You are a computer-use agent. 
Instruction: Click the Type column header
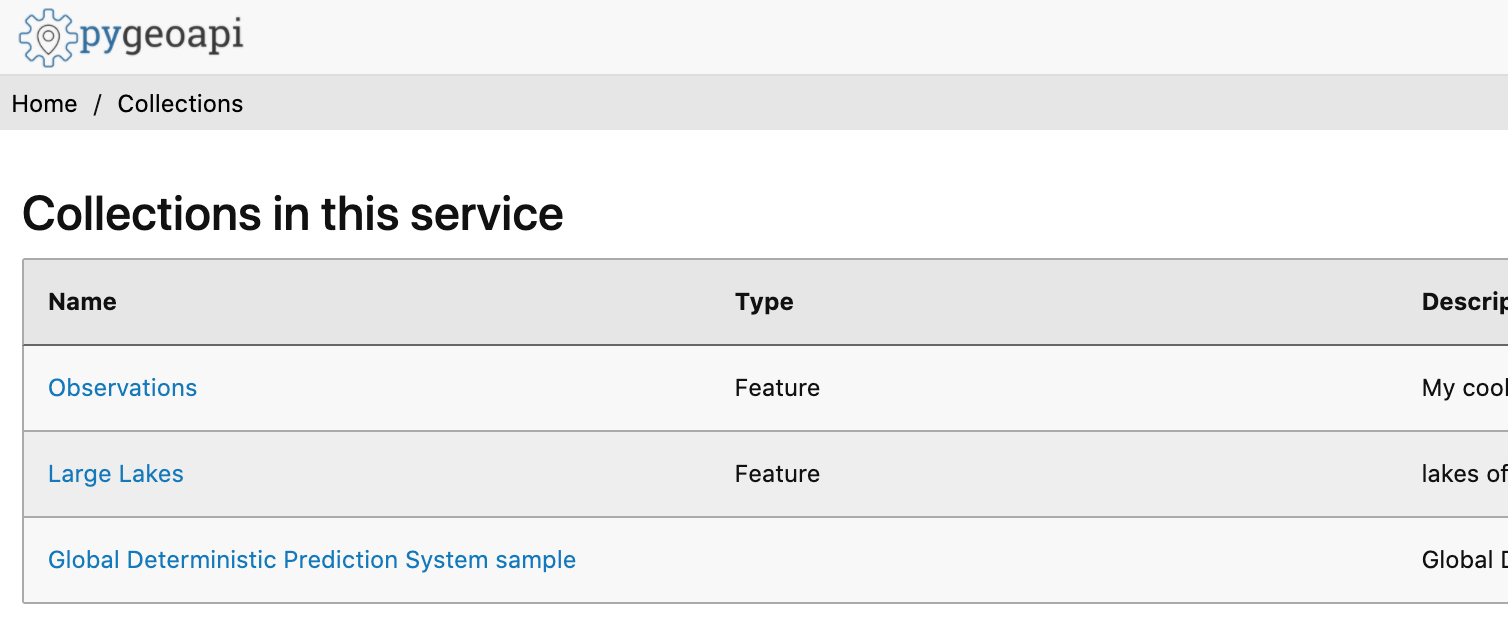pos(764,302)
